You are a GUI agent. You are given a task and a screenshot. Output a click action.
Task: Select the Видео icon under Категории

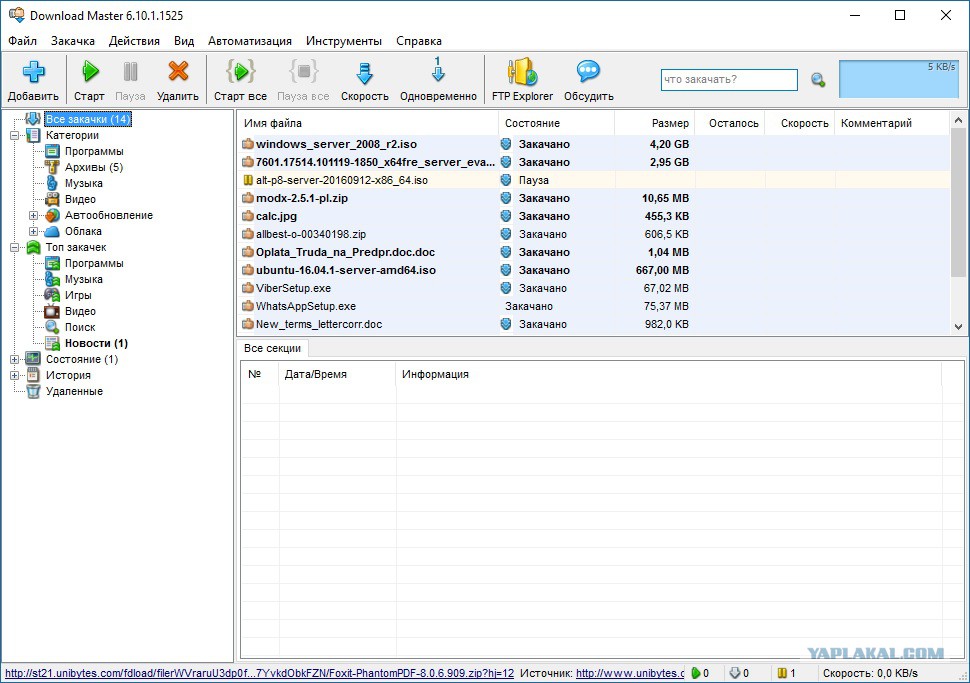click(53, 199)
